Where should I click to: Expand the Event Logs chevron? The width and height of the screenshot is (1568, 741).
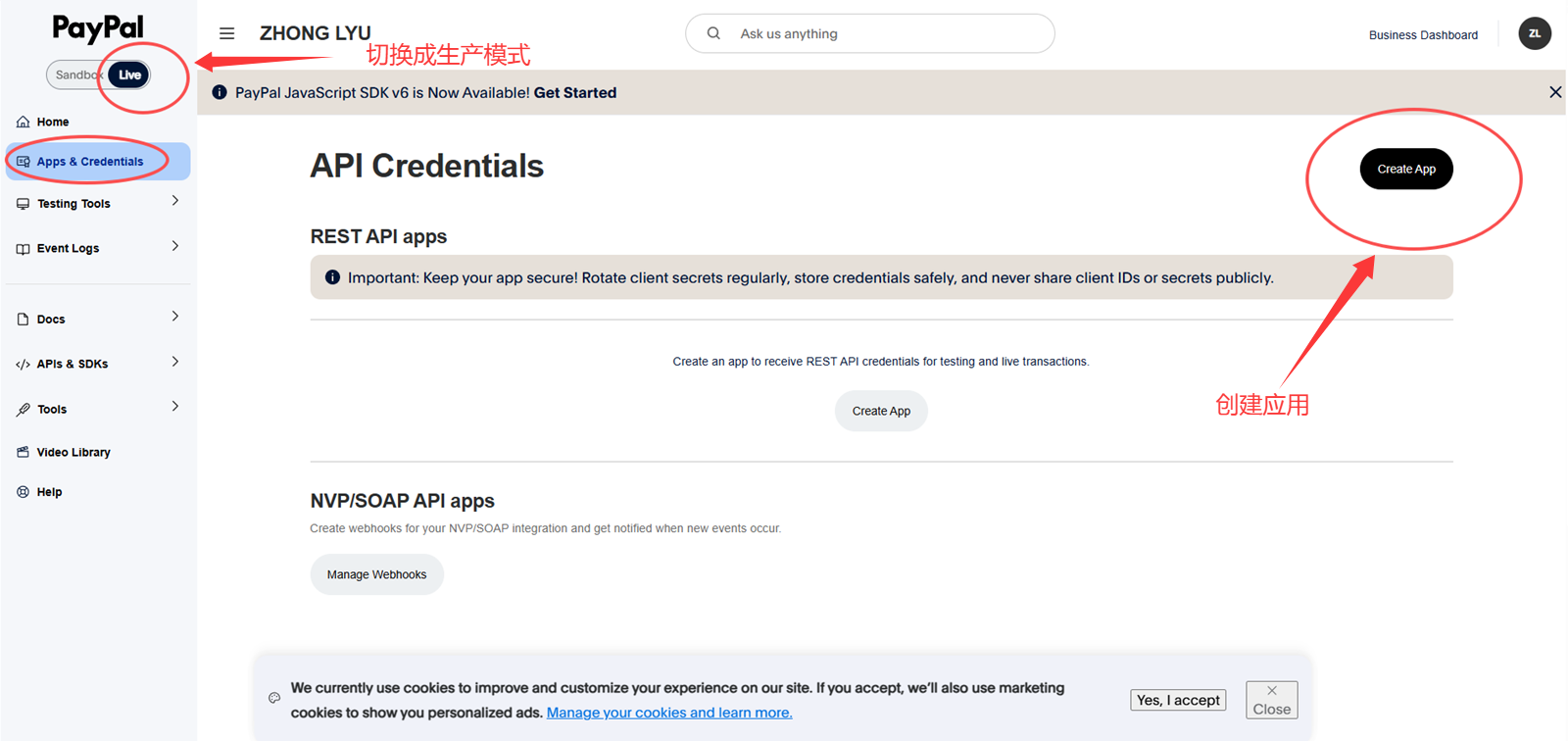[x=175, y=246]
